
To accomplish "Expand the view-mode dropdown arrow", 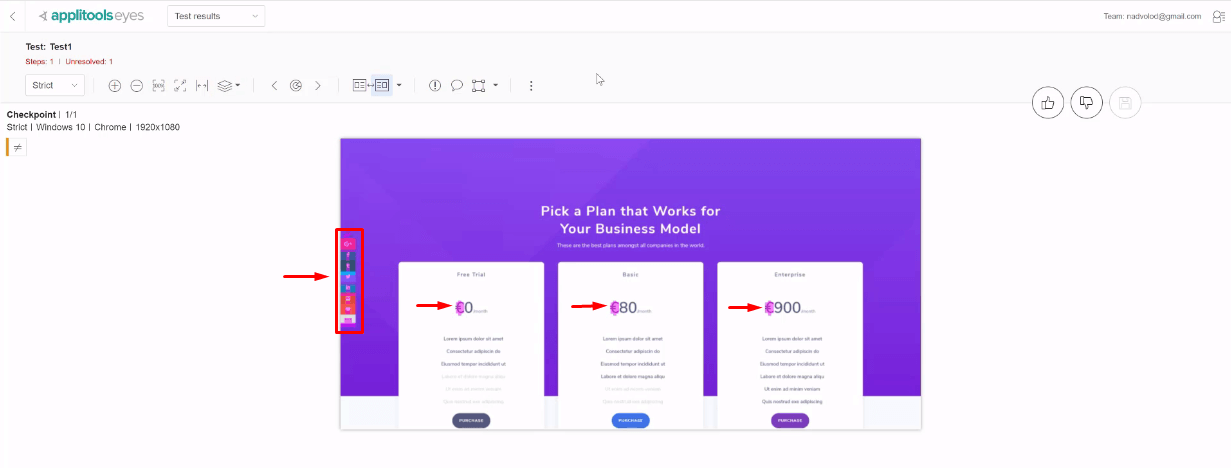I will point(399,86).
